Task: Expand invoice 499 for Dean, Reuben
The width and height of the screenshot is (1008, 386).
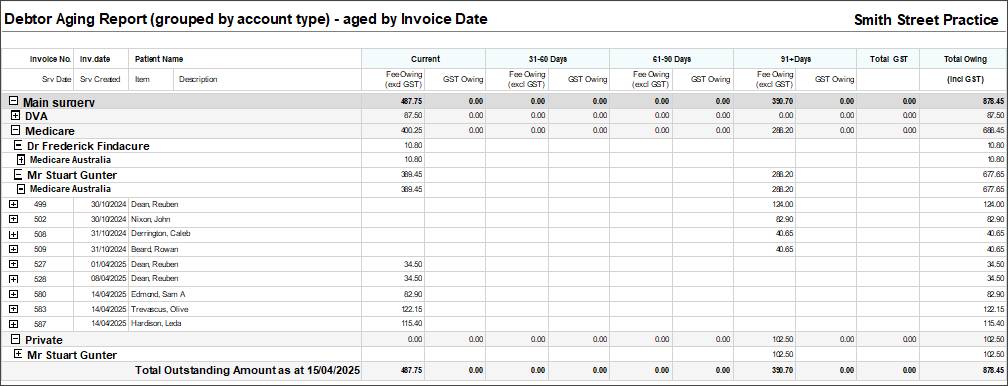Action: coord(14,204)
